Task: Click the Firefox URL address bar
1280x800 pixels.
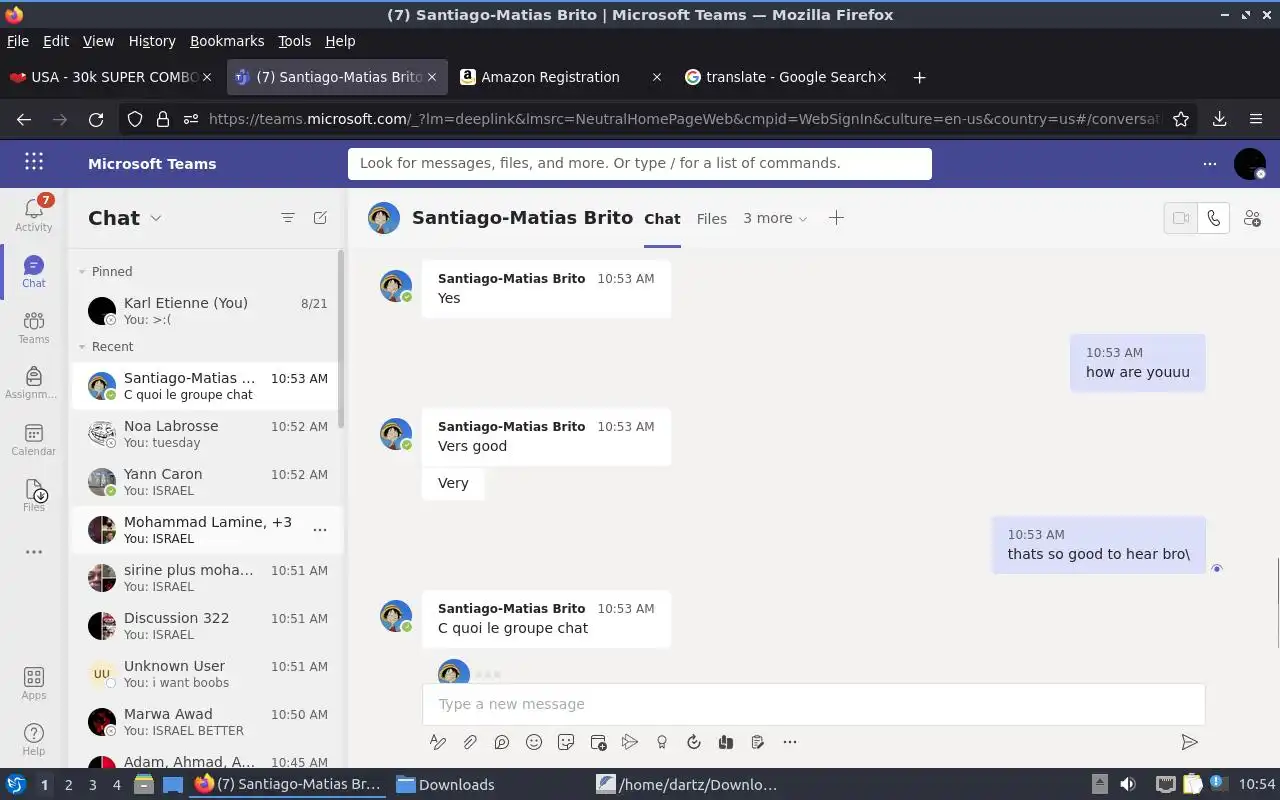Action: (x=684, y=119)
